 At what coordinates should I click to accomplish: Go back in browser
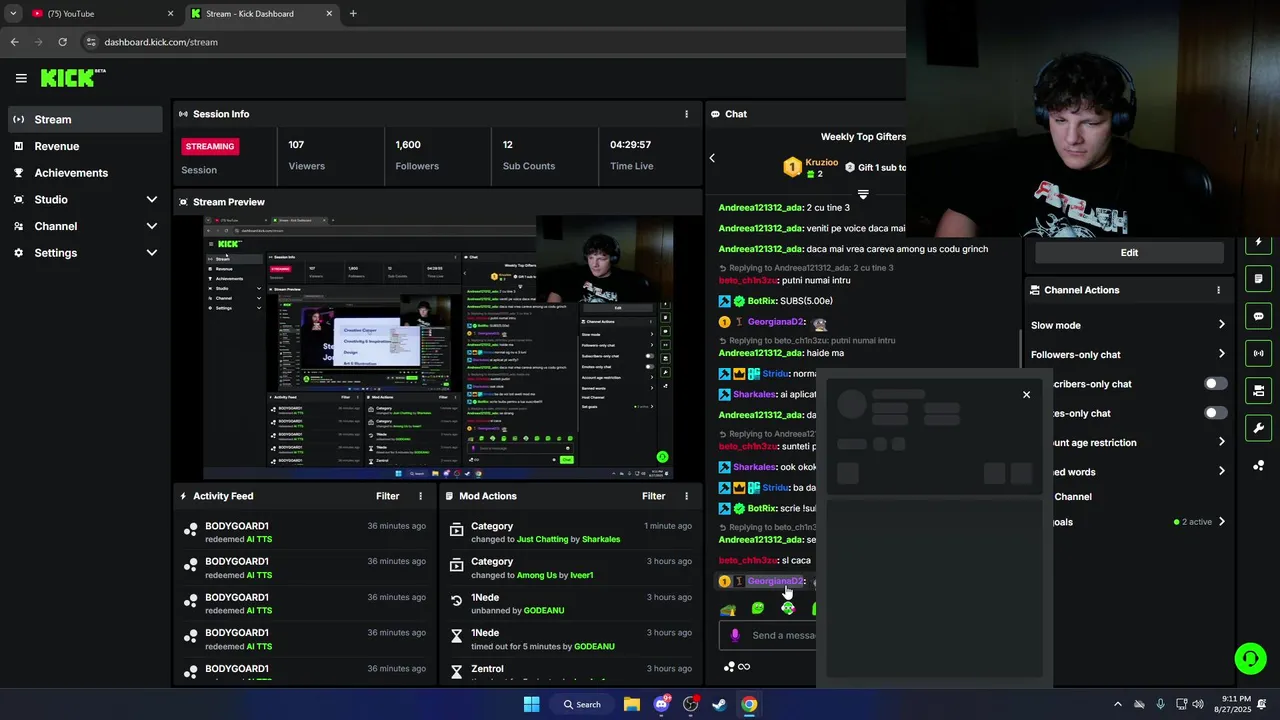point(14,42)
